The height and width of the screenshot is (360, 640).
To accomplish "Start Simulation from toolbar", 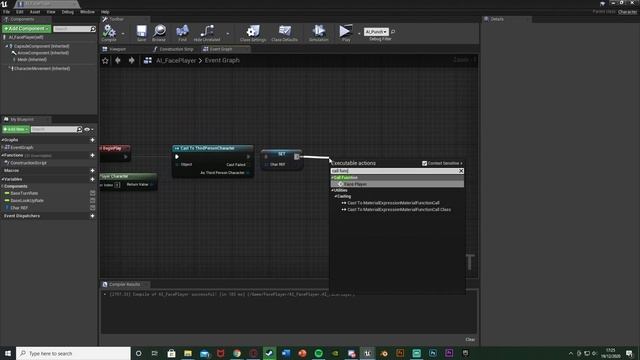I will click(x=318, y=32).
